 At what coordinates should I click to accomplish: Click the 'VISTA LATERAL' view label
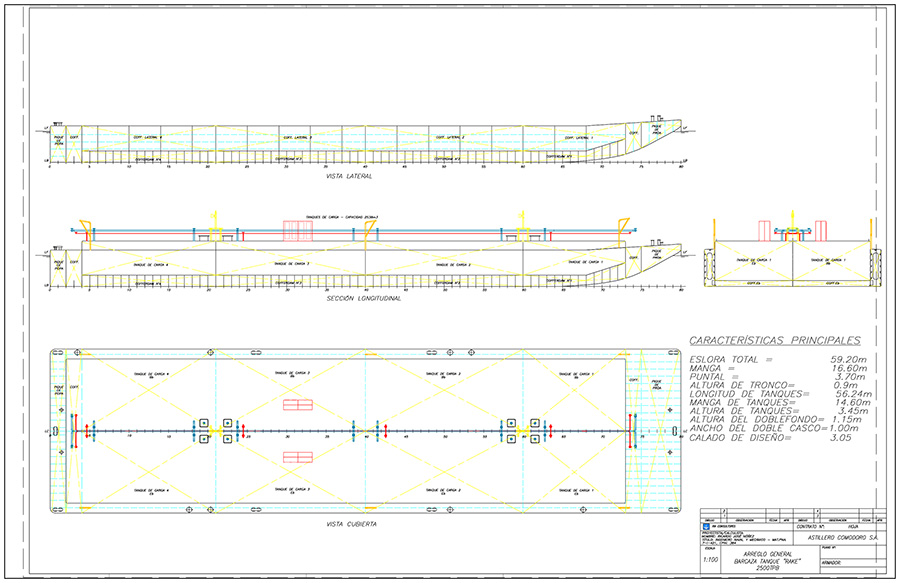point(349,176)
